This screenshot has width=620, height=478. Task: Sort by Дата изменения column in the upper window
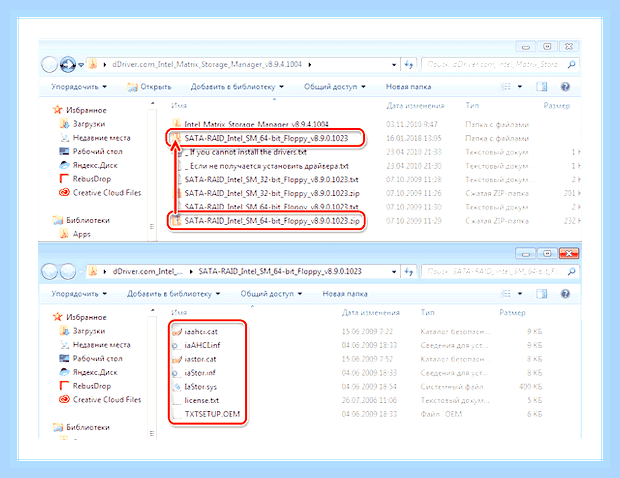415,106
